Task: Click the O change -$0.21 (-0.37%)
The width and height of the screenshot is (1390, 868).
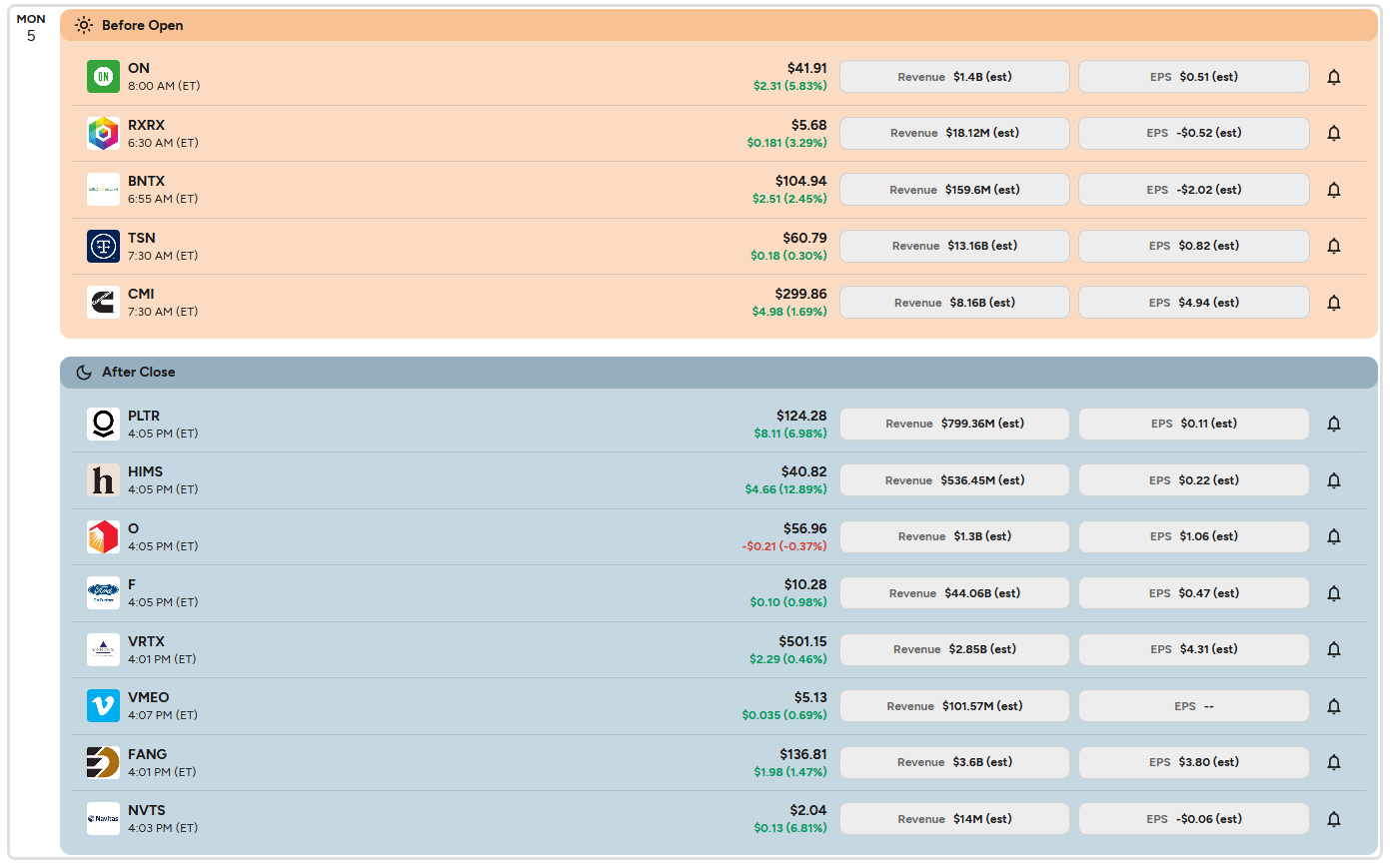Action: [784, 546]
